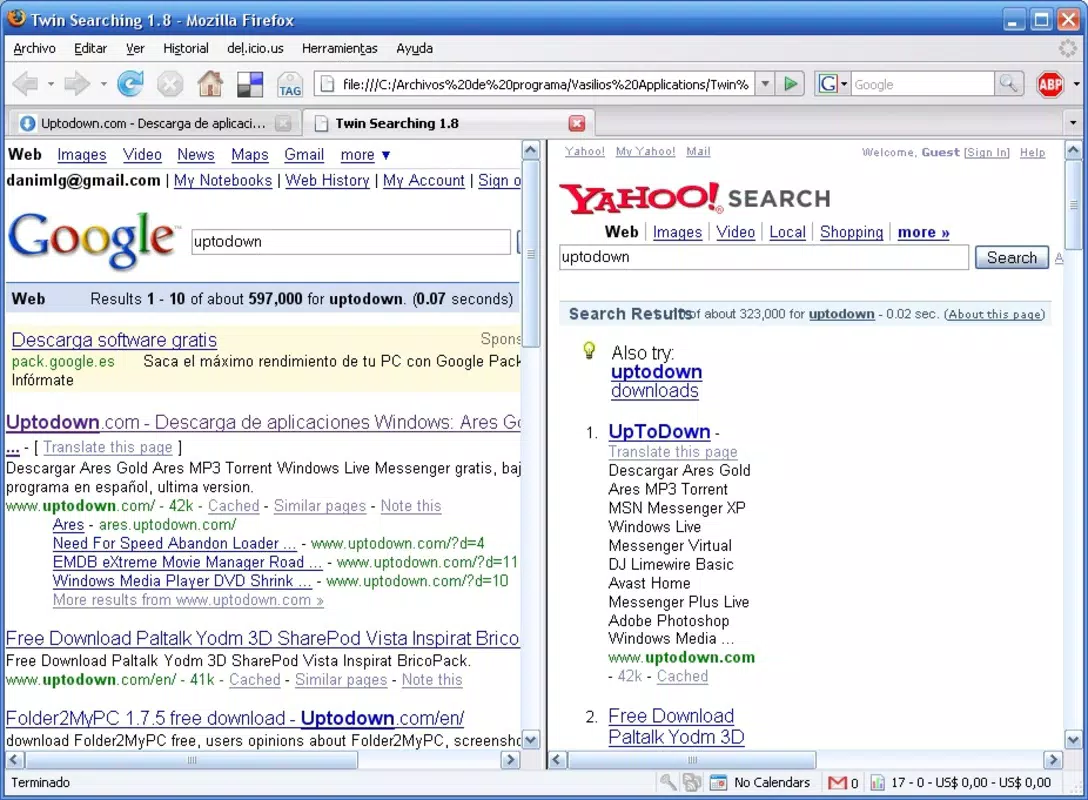Open the del.icio.us menu
The width and height of the screenshot is (1088, 800).
(x=255, y=48)
